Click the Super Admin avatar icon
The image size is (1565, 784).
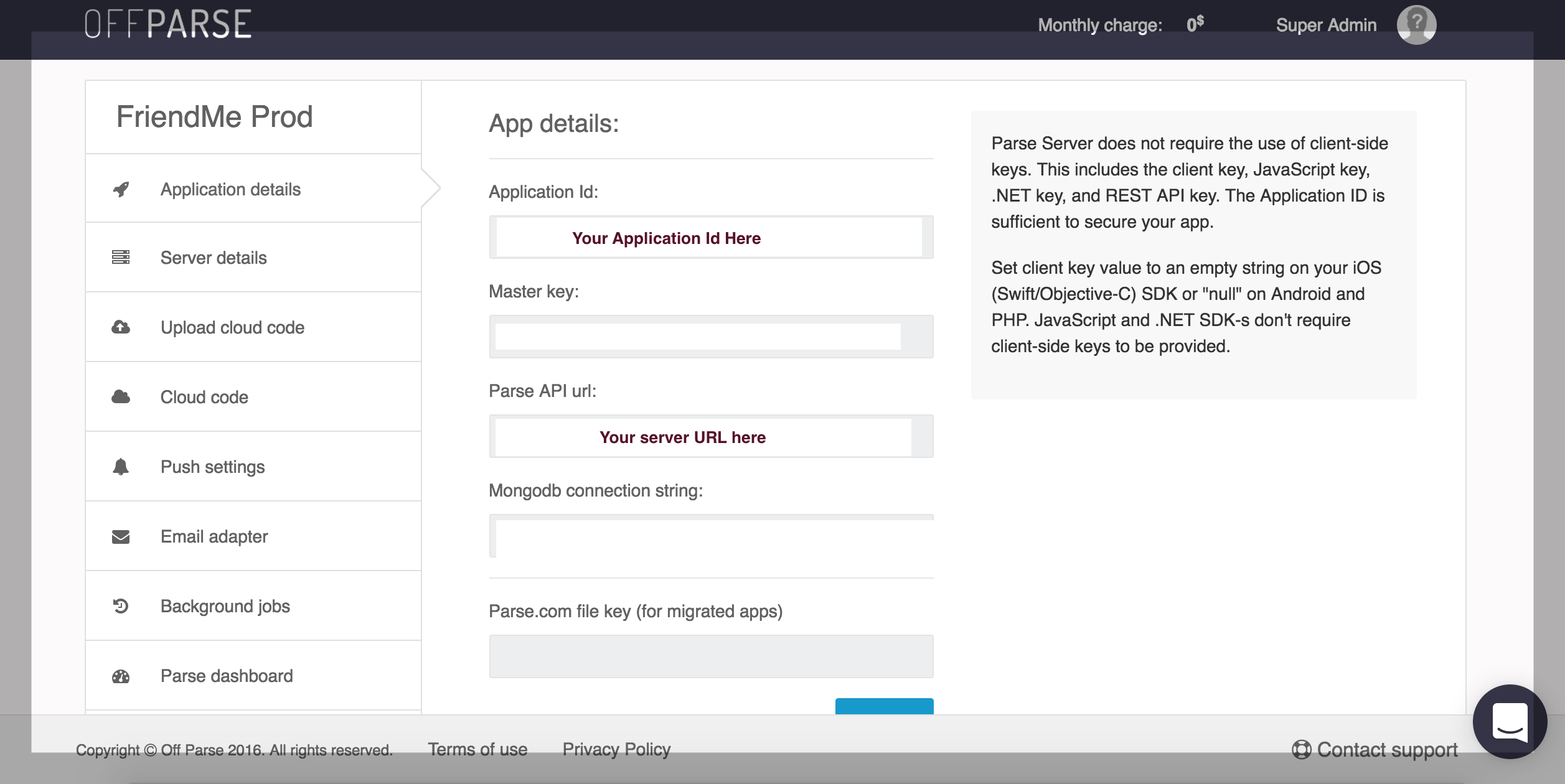click(1416, 25)
